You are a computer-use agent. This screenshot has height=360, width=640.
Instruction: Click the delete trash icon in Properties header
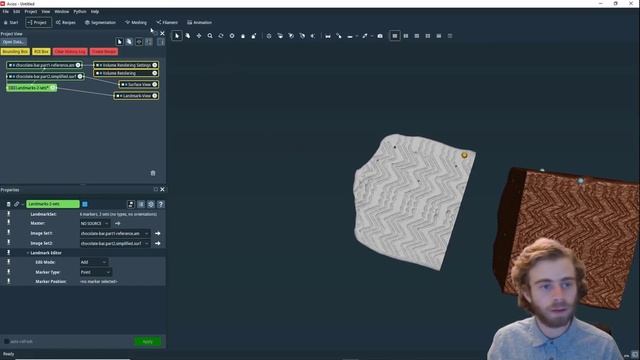pyautogui.click(x=8, y=204)
